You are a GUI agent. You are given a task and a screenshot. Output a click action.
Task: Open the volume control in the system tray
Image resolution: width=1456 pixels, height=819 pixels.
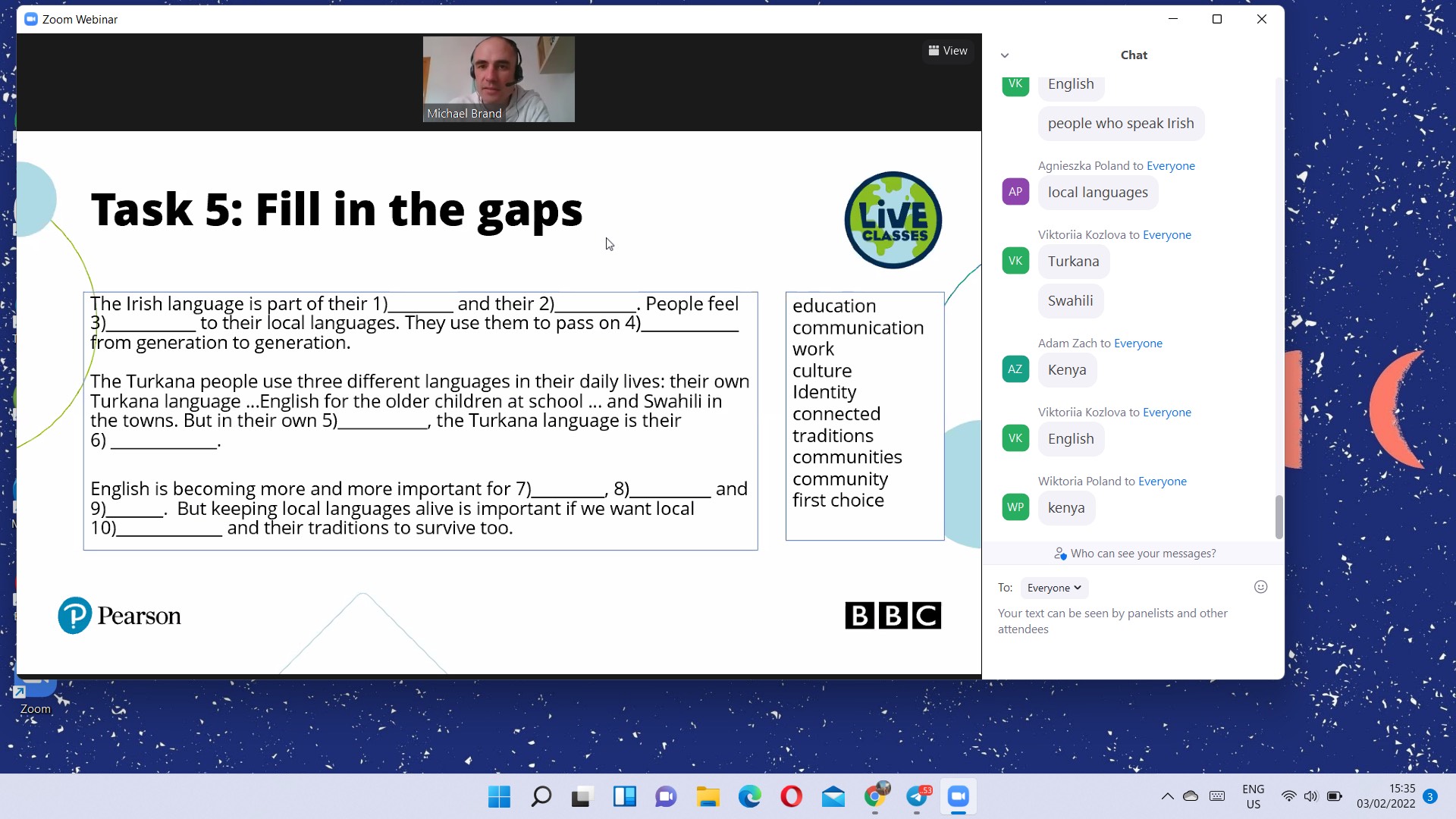(1310, 796)
